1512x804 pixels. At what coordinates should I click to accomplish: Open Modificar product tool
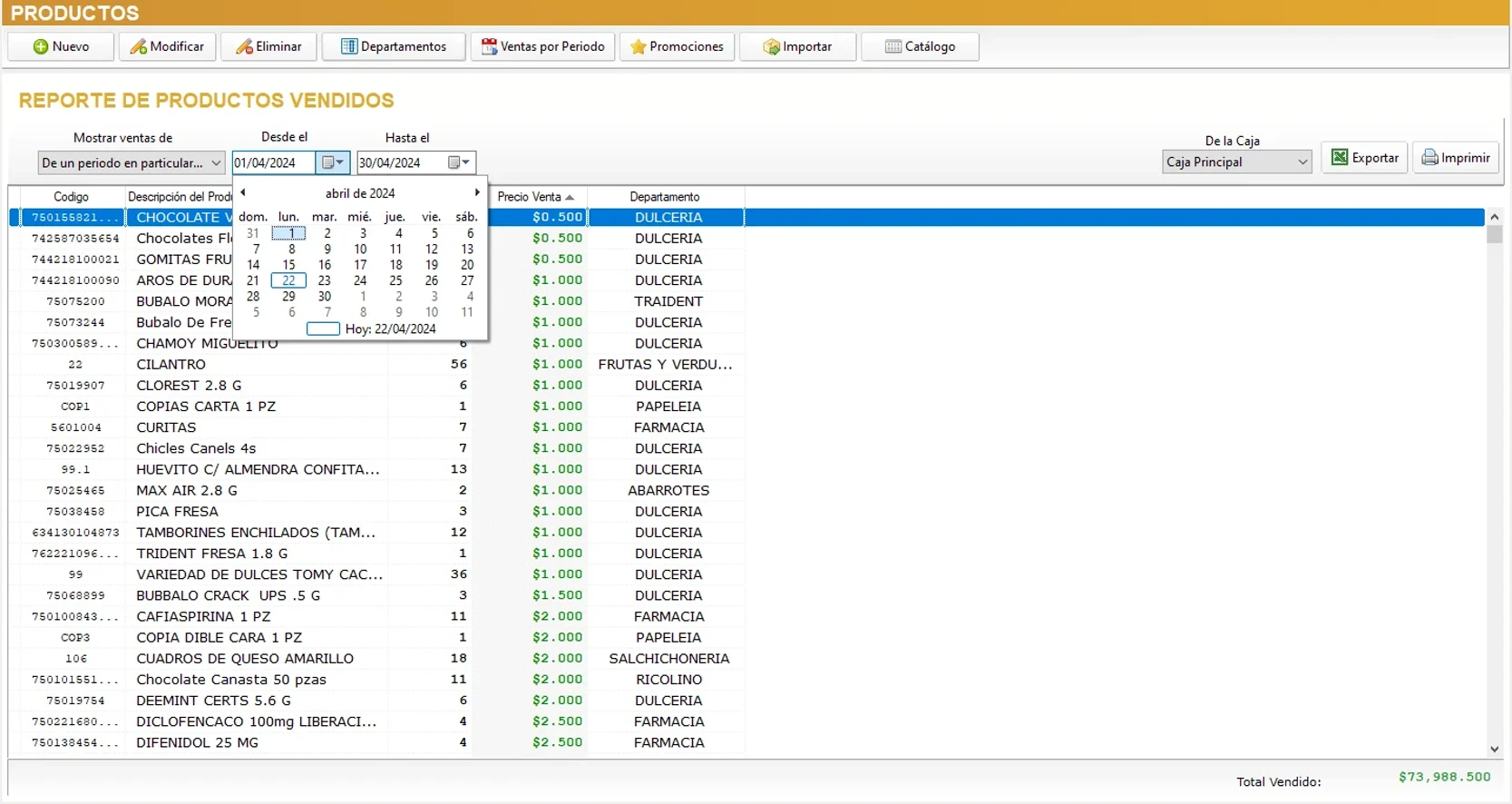pyautogui.click(x=167, y=47)
